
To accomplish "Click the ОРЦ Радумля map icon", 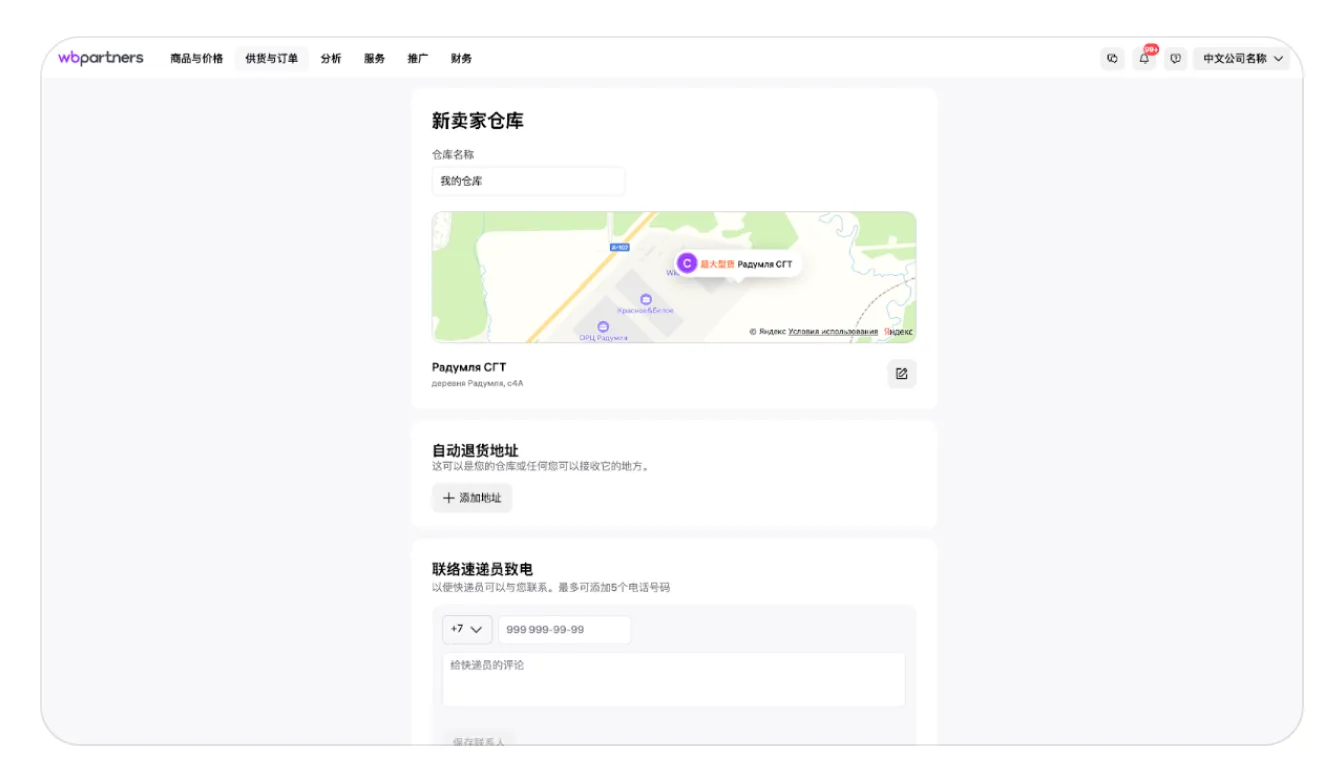I will point(603,327).
